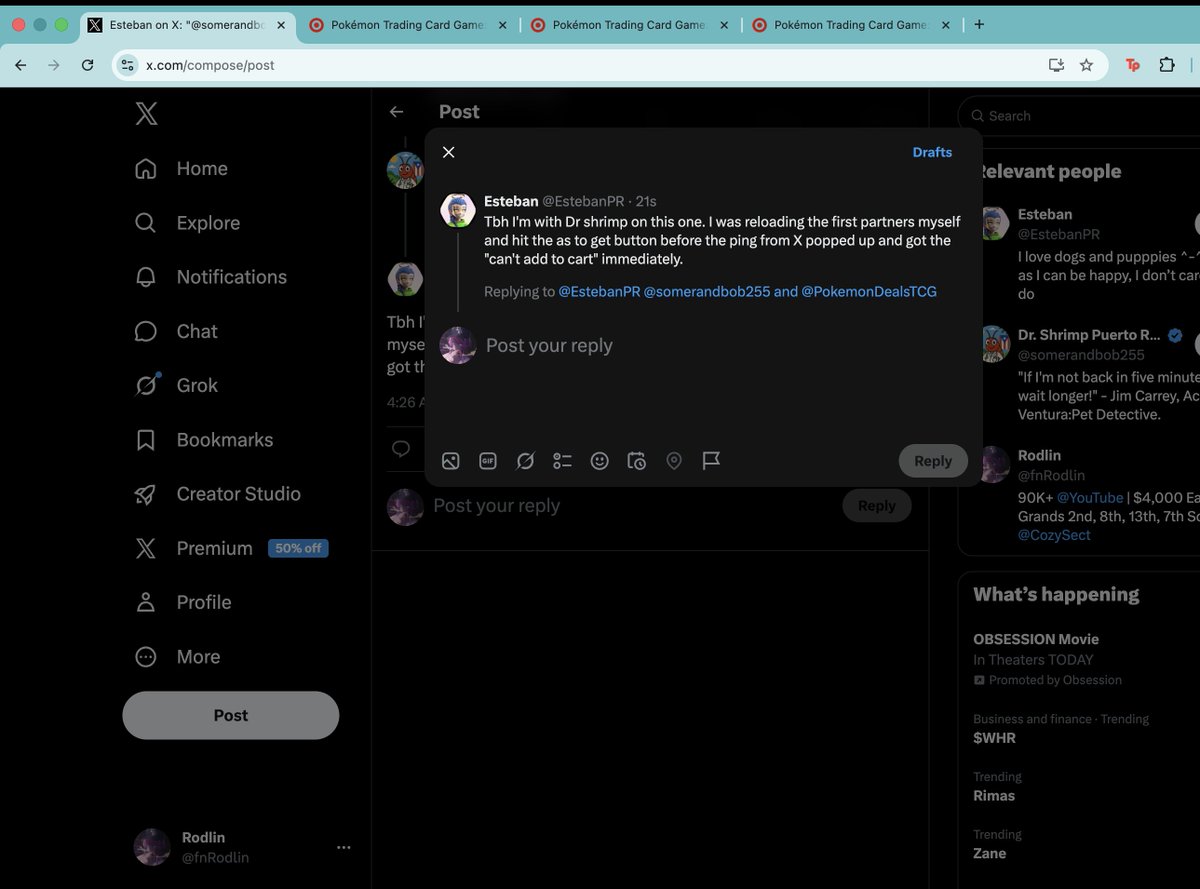Click the schedule post icon

(637, 461)
